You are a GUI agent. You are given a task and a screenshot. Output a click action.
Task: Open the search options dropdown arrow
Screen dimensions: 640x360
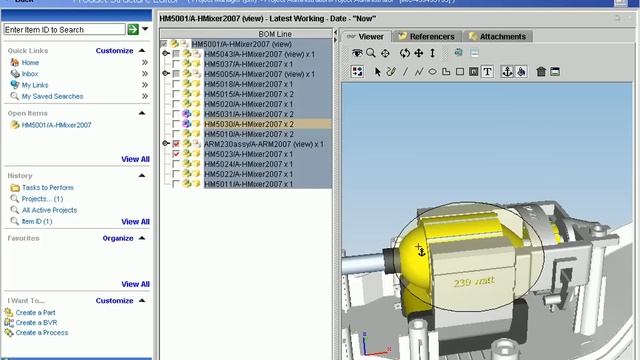click(x=145, y=29)
